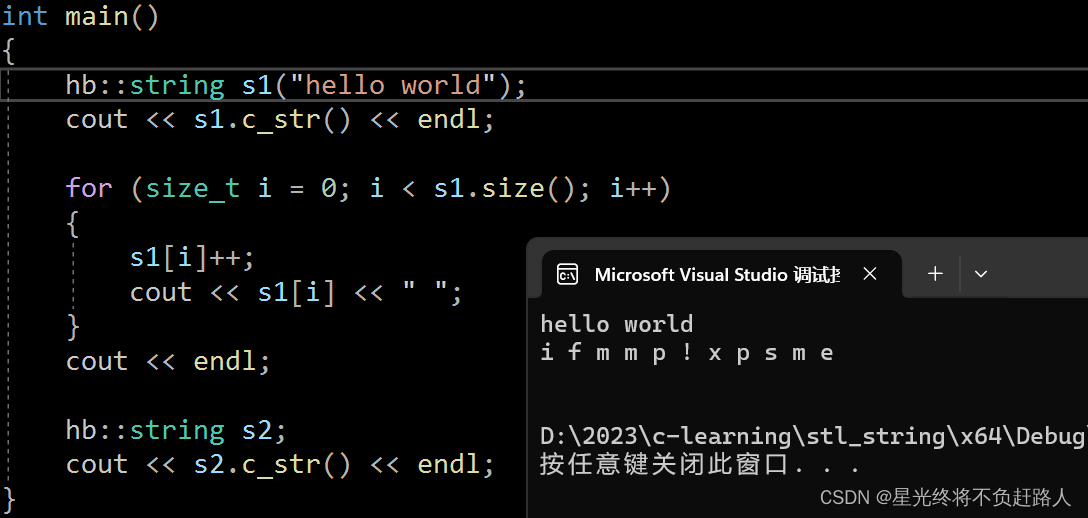Click the CSDN watermark author text
The height and width of the screenshot is (518, 1088).
click(946, 497)
